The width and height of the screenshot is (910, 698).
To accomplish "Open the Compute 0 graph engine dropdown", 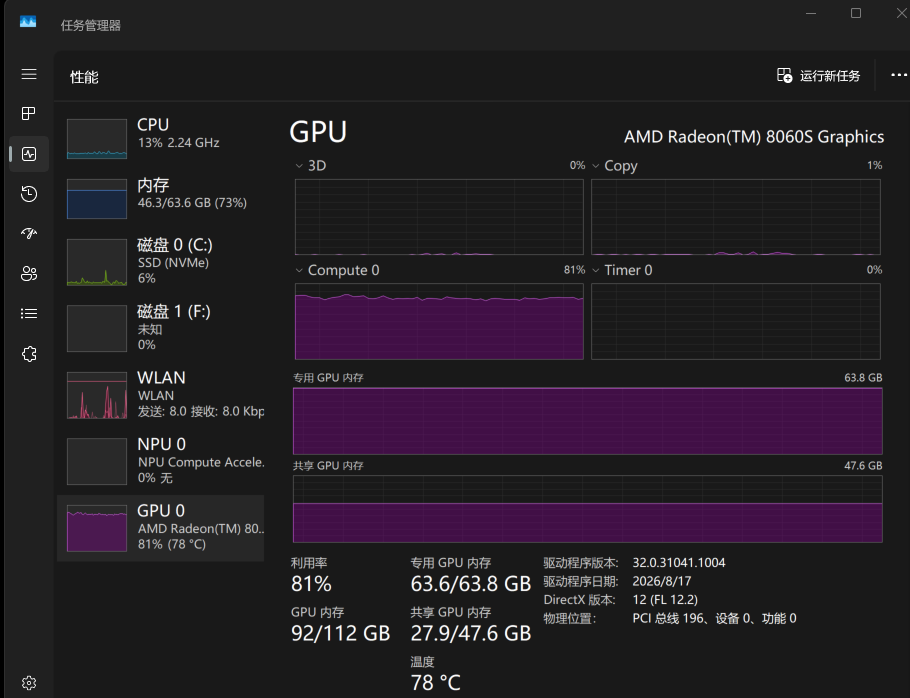I will click(x=299, y=270).
